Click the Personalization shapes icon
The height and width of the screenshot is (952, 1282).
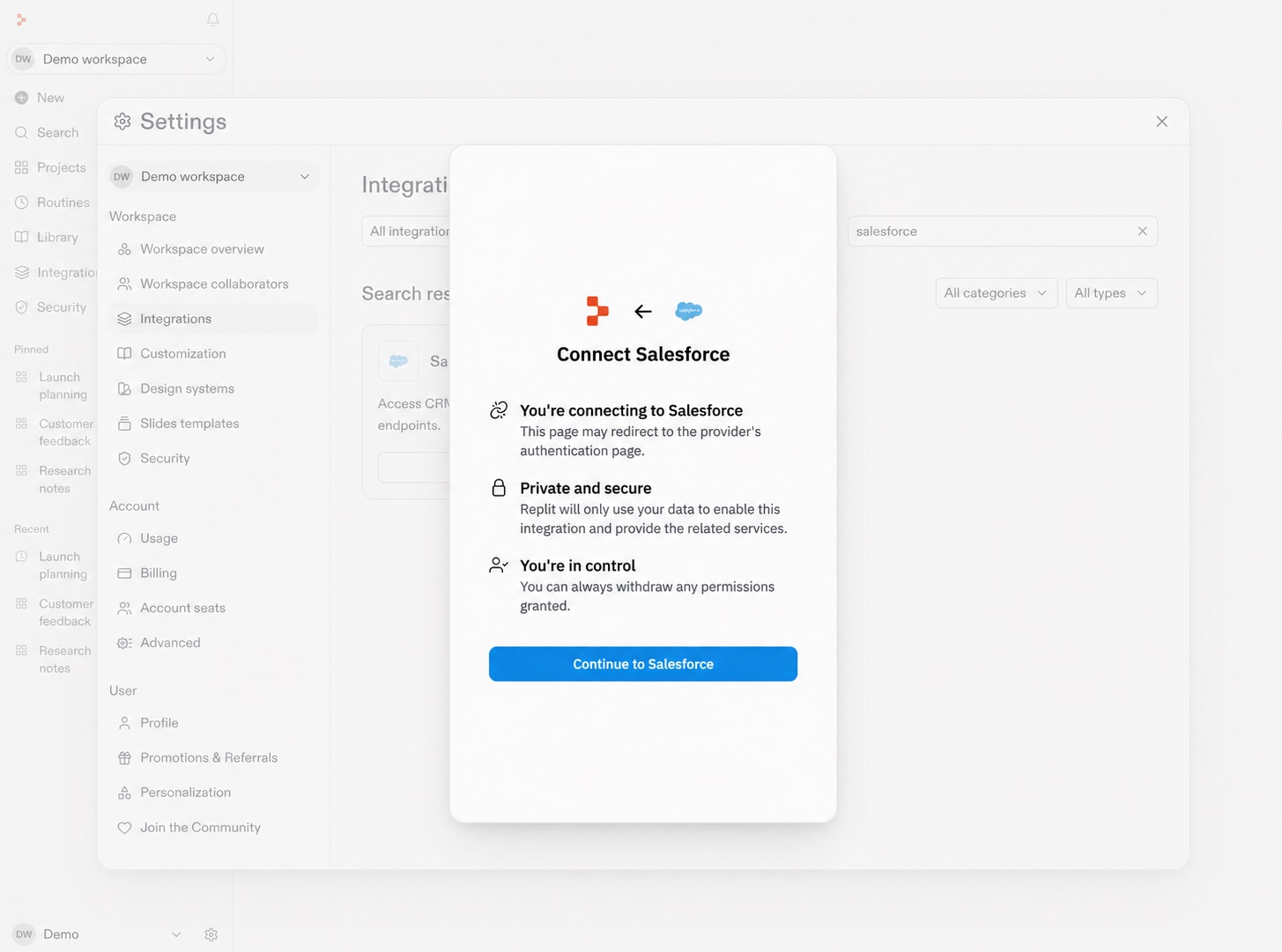(124, 793)
